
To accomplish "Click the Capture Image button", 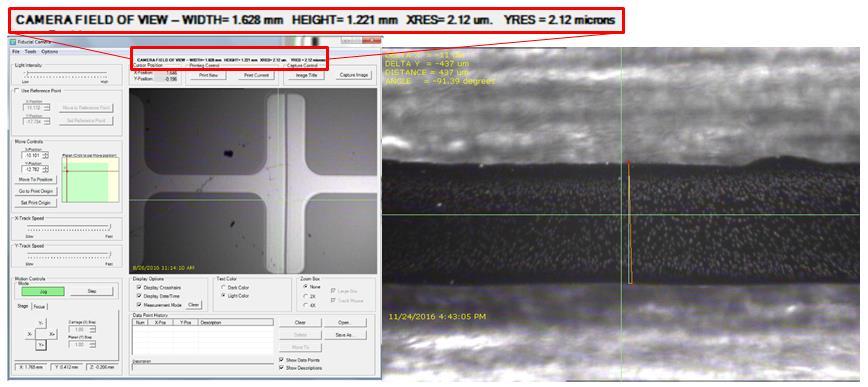I will (354, 75).
